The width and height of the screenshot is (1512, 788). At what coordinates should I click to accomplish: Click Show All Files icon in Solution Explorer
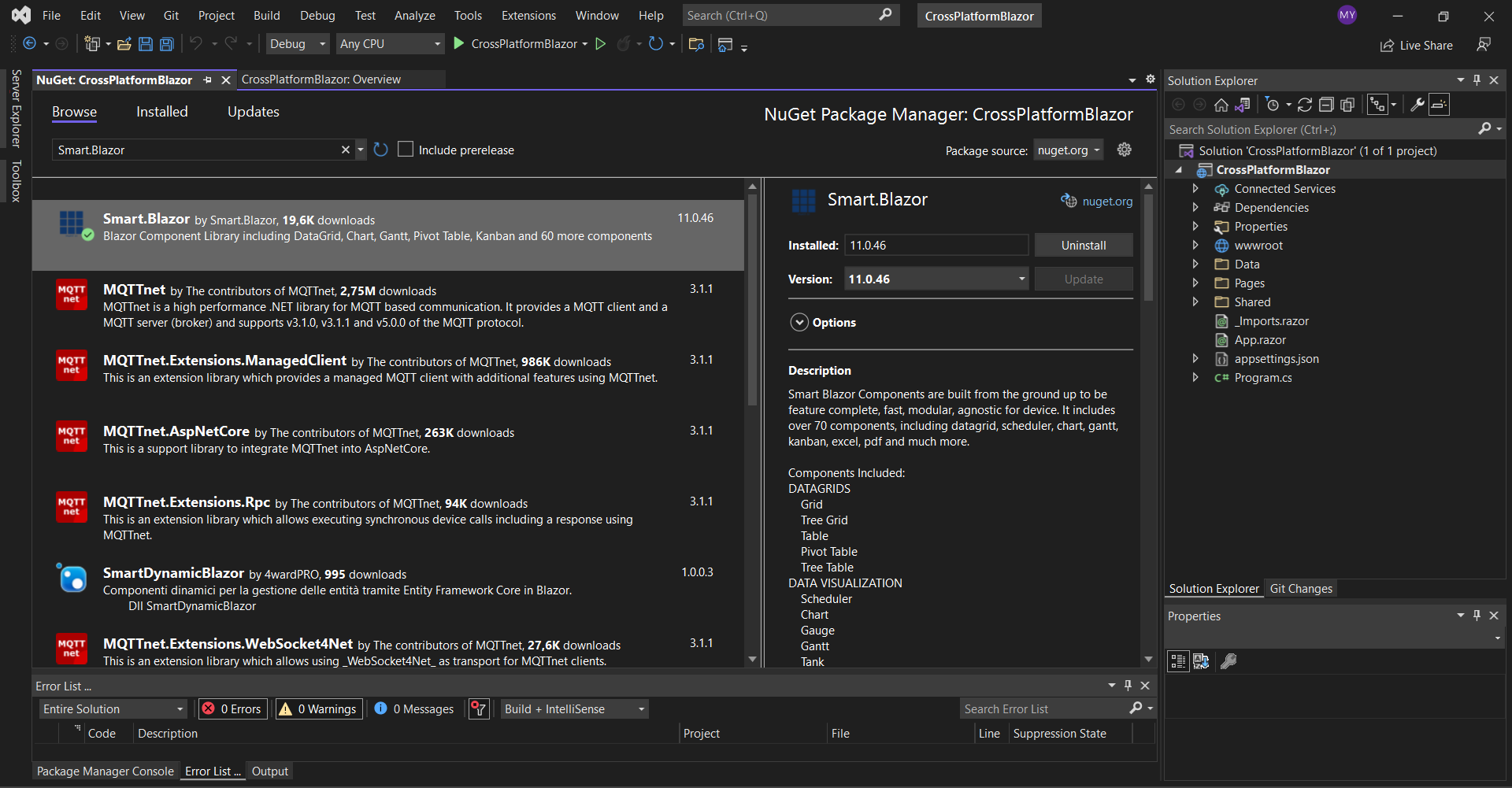click(1347, 105)
